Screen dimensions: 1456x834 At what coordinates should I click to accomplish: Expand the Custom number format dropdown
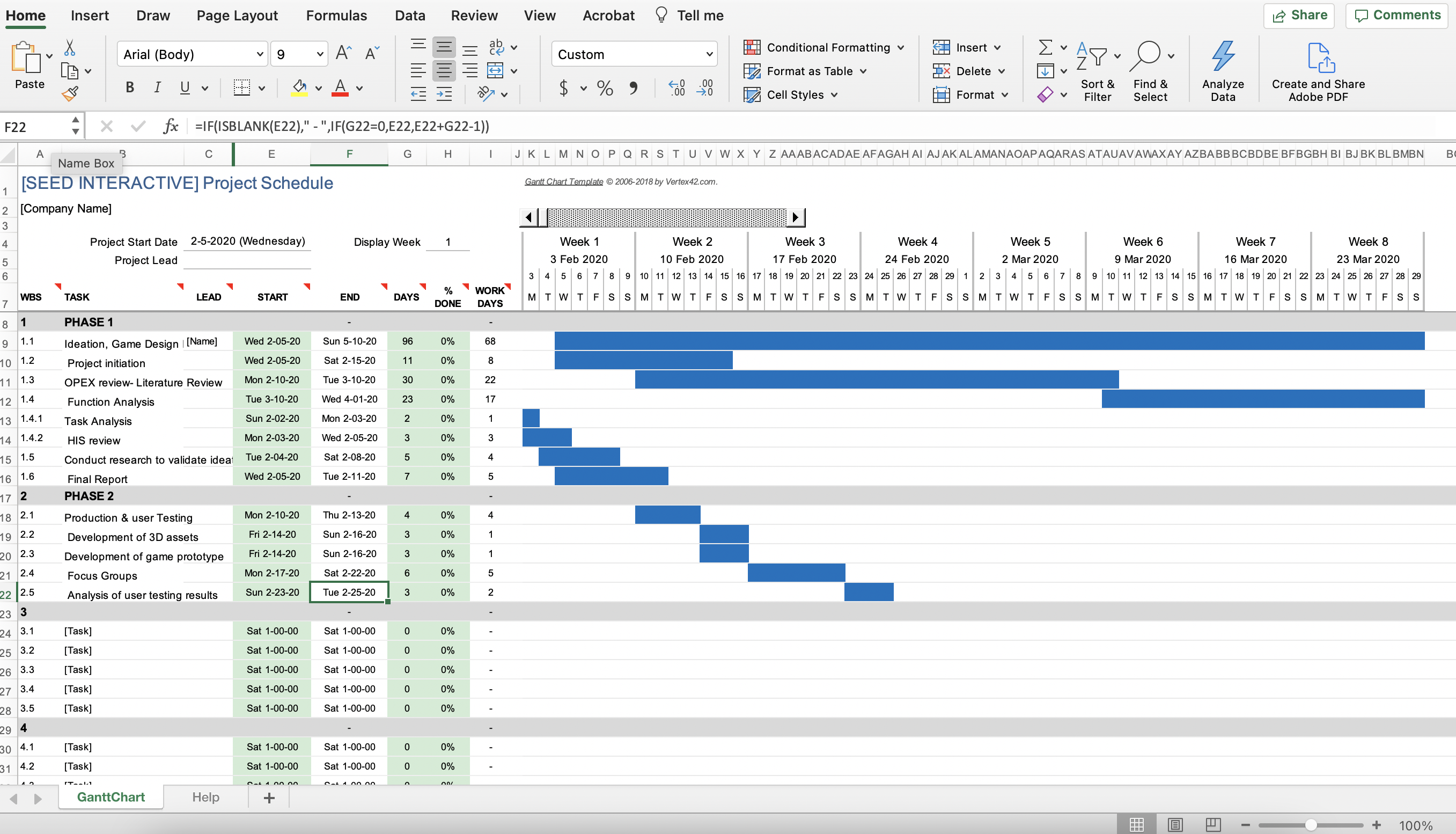[x=709, y=54]
